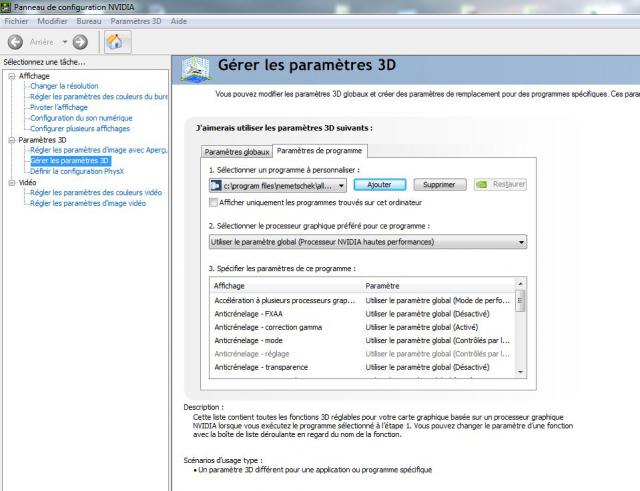Open Régler les paramètres des couleurs du bureau
Screen dimensions: 640x491
pyautogui.click(x=99, y=97)
